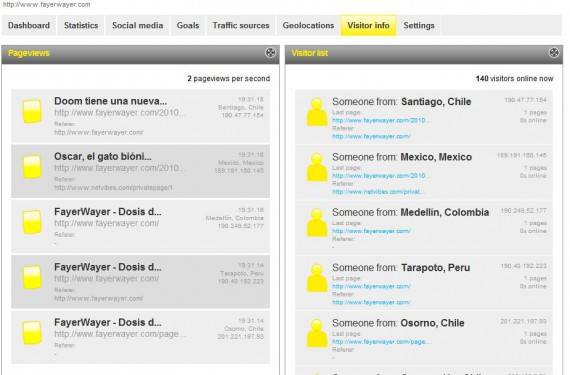The image size is (570, 375).
Task: Open the Doom tiene una nueva pageview entry
Action: pyautogui.click(x=140, y=116)
